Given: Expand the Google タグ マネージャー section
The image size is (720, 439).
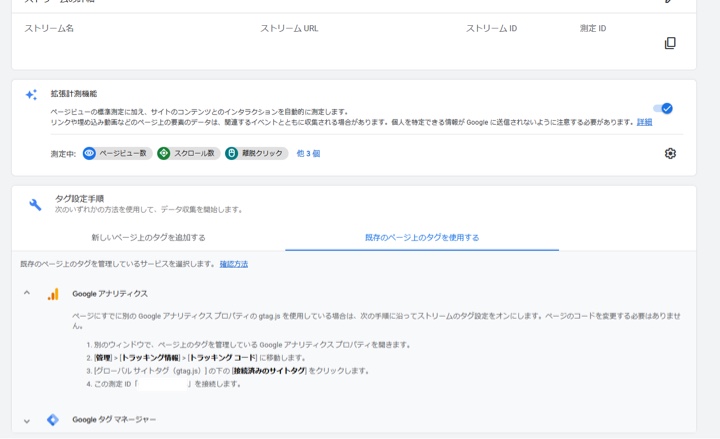Looking at the screenshot, I should 27,421.
